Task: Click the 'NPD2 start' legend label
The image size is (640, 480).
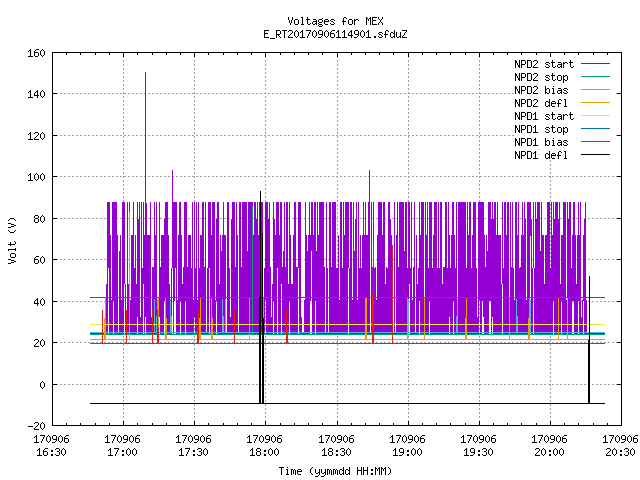Action: pos(544,64)
